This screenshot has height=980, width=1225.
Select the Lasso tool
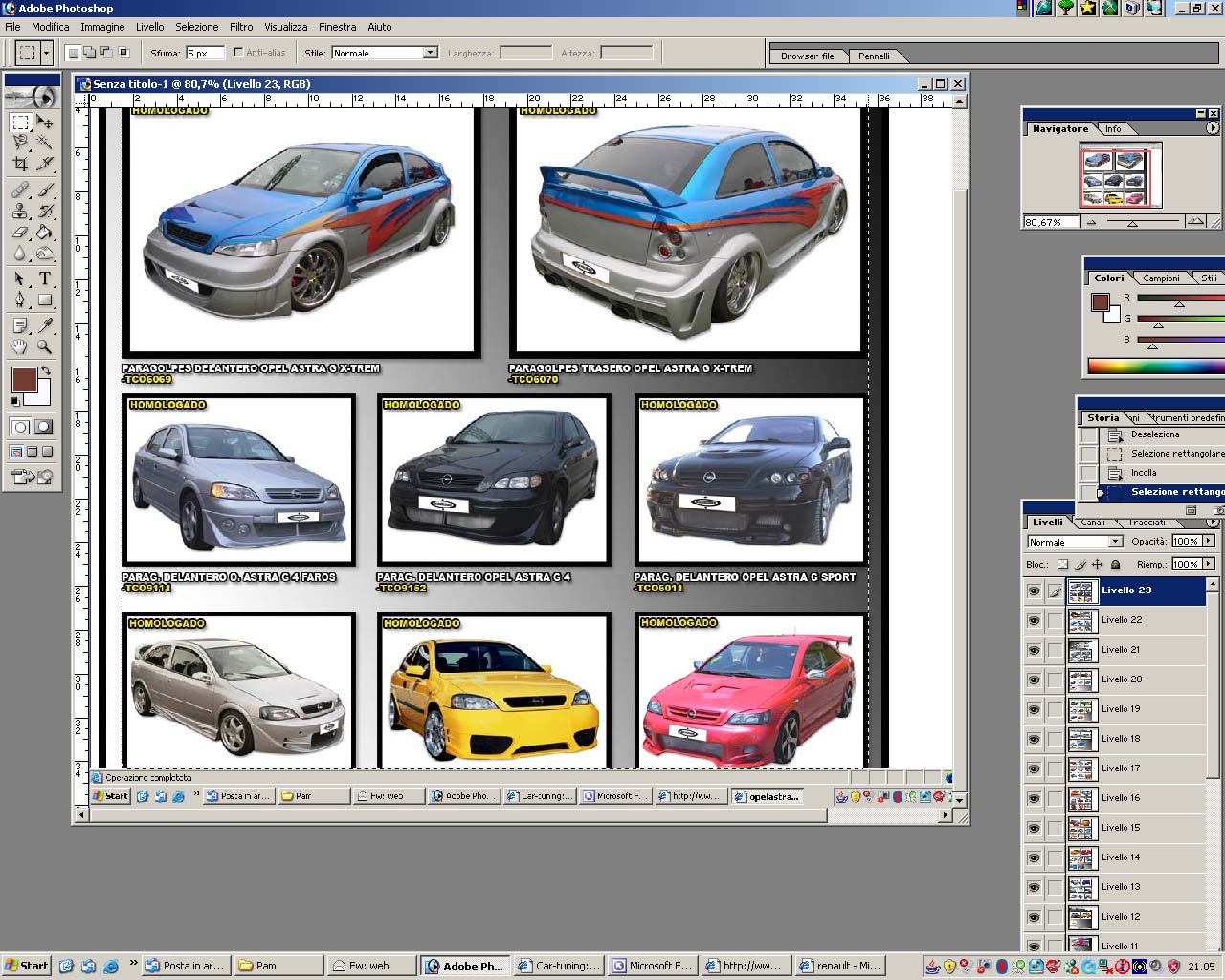pos(20,143)
